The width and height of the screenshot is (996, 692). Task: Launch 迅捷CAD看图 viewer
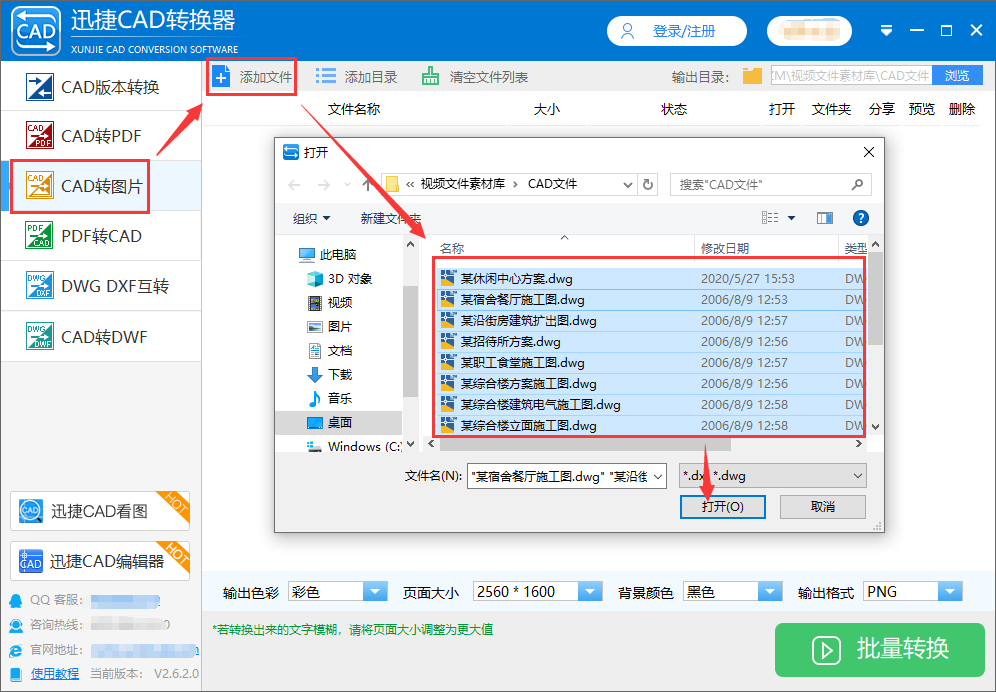point(100,511)
